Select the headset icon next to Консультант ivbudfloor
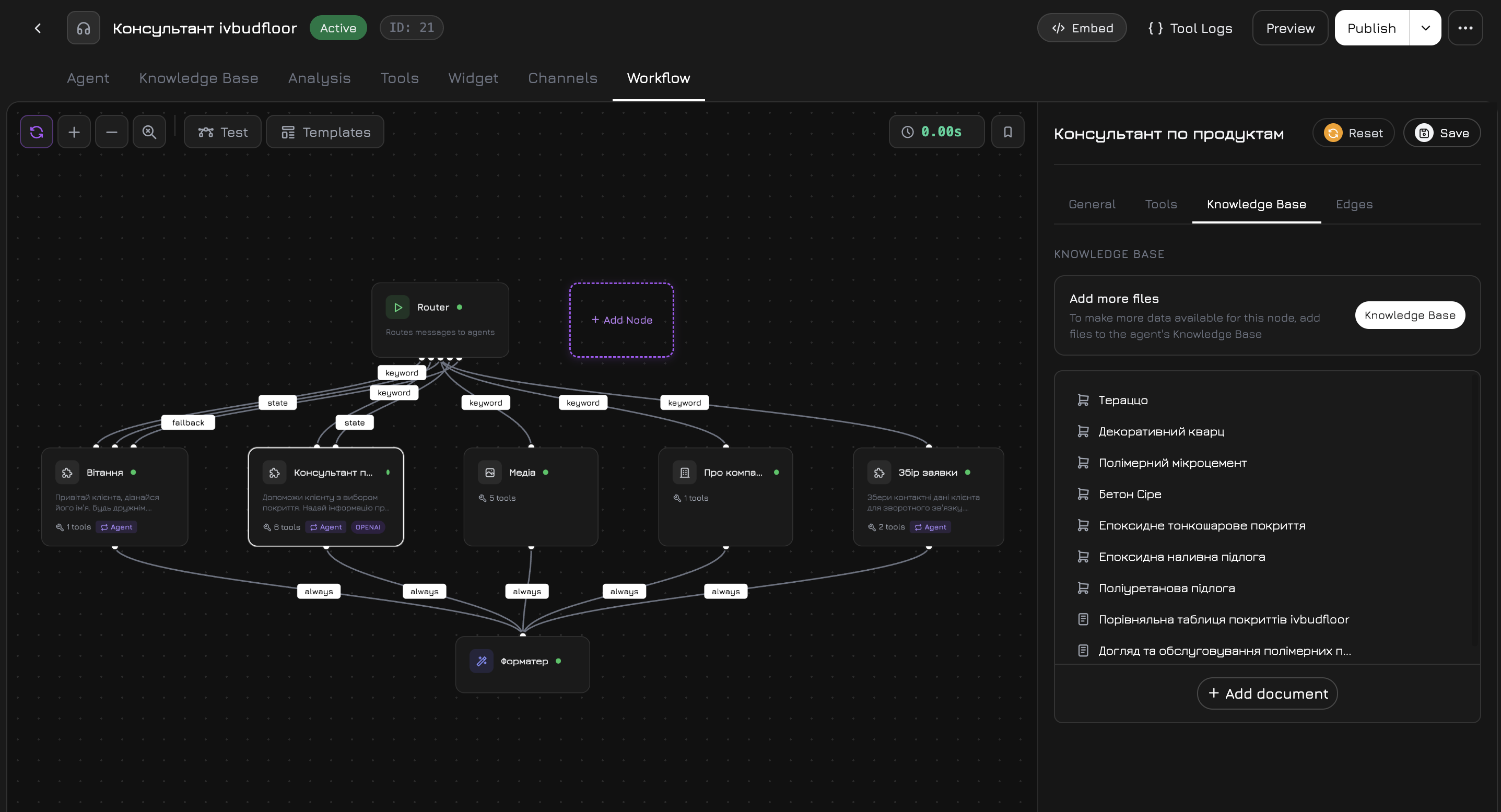The width and height of the screenshot is (1501, 812). click(83, 27)
